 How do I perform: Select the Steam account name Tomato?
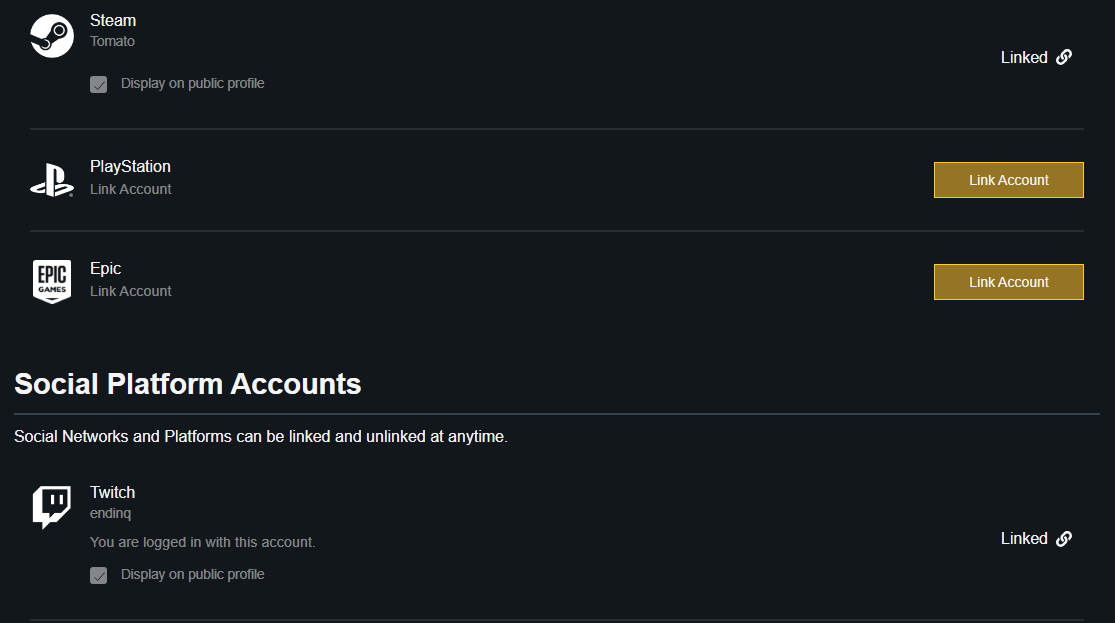click(112, 41)
